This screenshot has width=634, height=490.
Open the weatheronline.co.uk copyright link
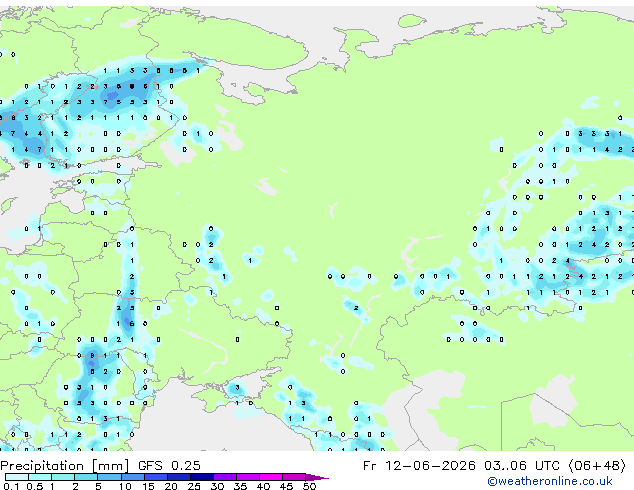pos(550,481)
